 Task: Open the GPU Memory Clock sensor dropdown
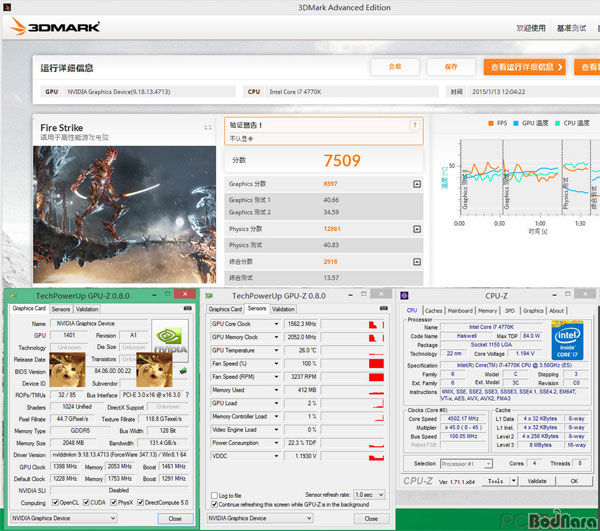click(x=276, y=337)
